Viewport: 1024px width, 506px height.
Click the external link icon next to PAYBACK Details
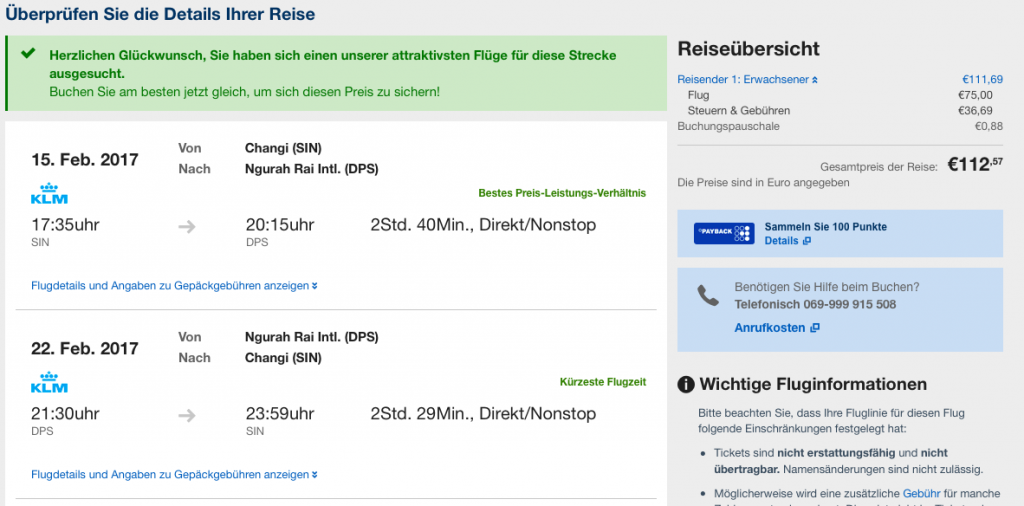[x=807, y=241]
